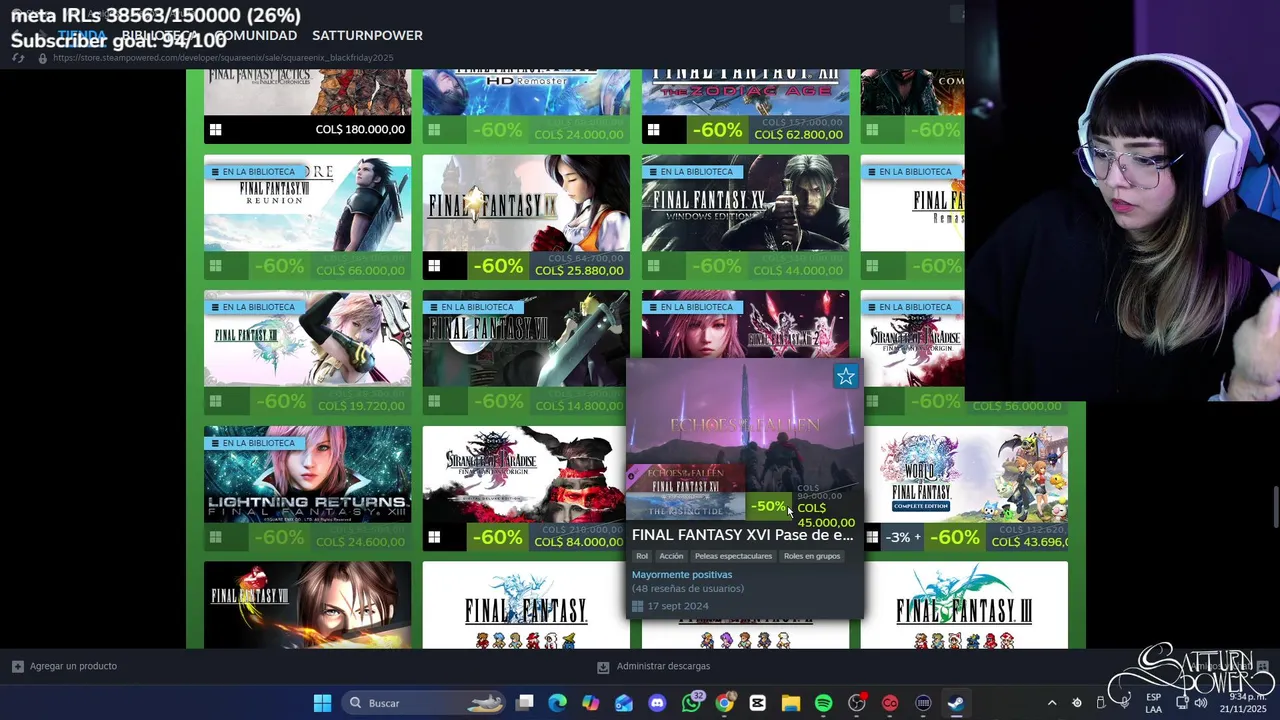Select the 'Roles en grupos' tag
The height and width of the screenshot is (720, 1280).
pyautogui.click(x=812, y=556)
